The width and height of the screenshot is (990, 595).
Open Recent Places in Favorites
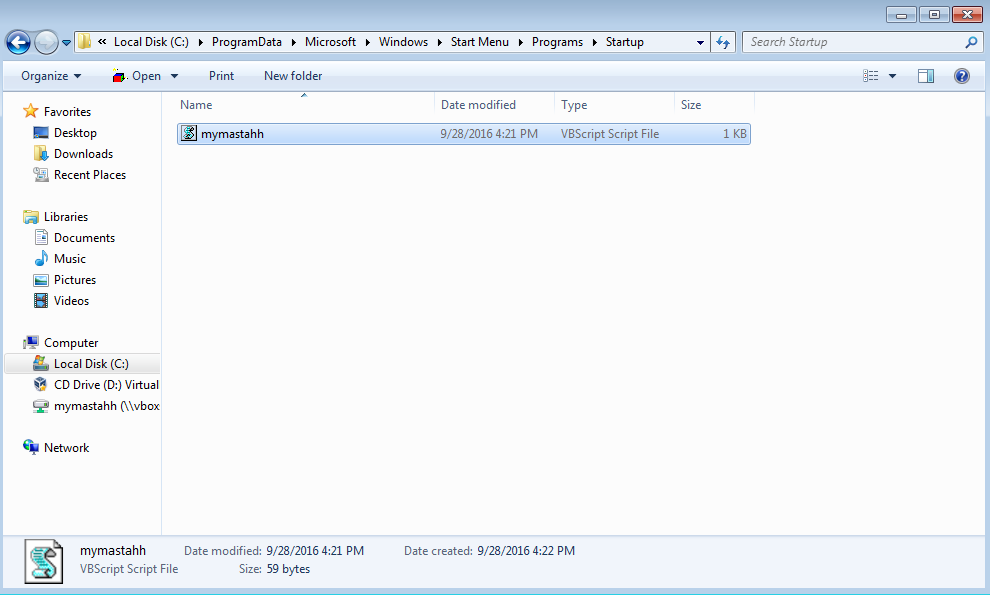90,175
